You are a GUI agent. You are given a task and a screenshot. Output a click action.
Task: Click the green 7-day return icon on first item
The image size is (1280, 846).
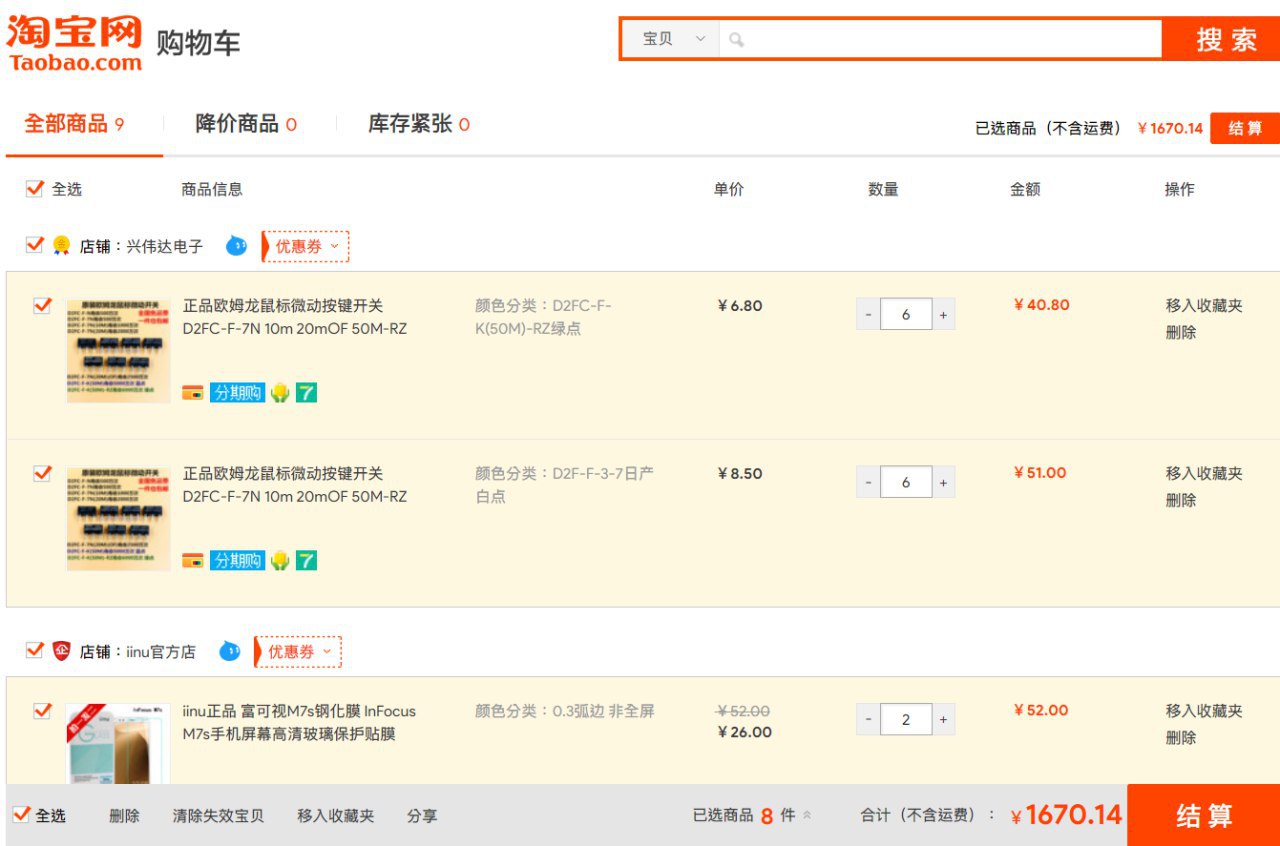pos(306,393)
